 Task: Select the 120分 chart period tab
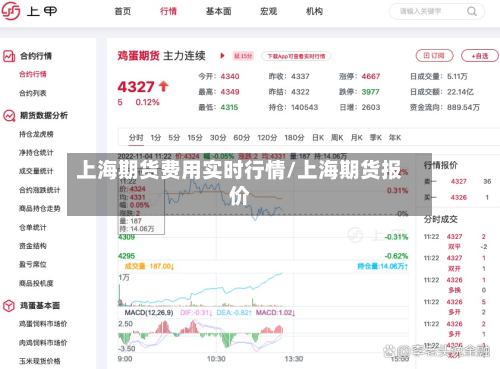pos(267,137)
